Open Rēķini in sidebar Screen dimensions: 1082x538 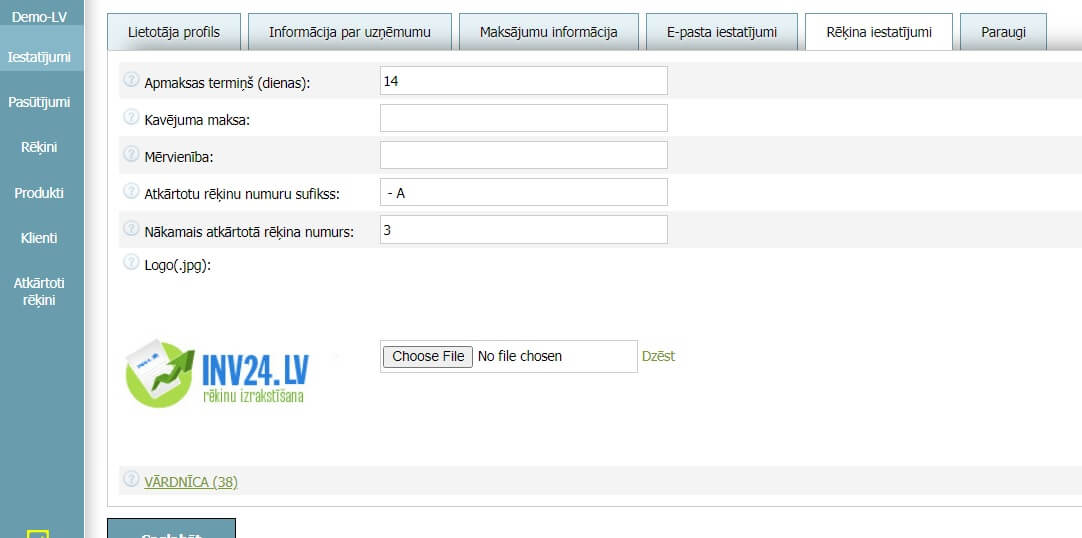click(39, 148)
